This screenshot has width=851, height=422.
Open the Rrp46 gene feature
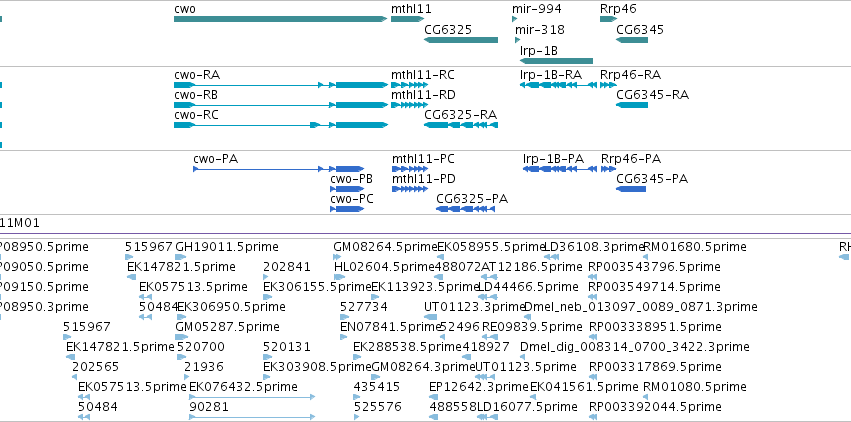(608, 19)
